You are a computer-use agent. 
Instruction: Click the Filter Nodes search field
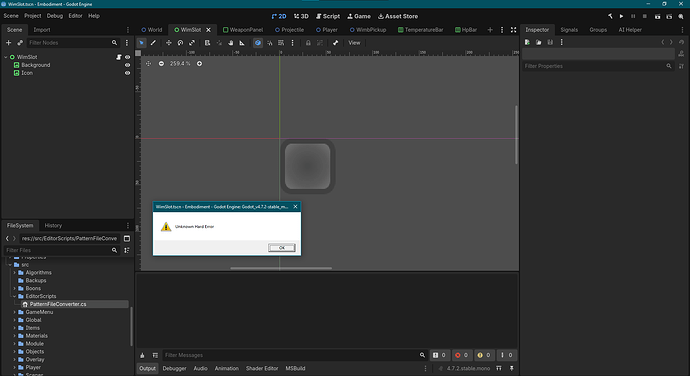(x=73, y=43)
